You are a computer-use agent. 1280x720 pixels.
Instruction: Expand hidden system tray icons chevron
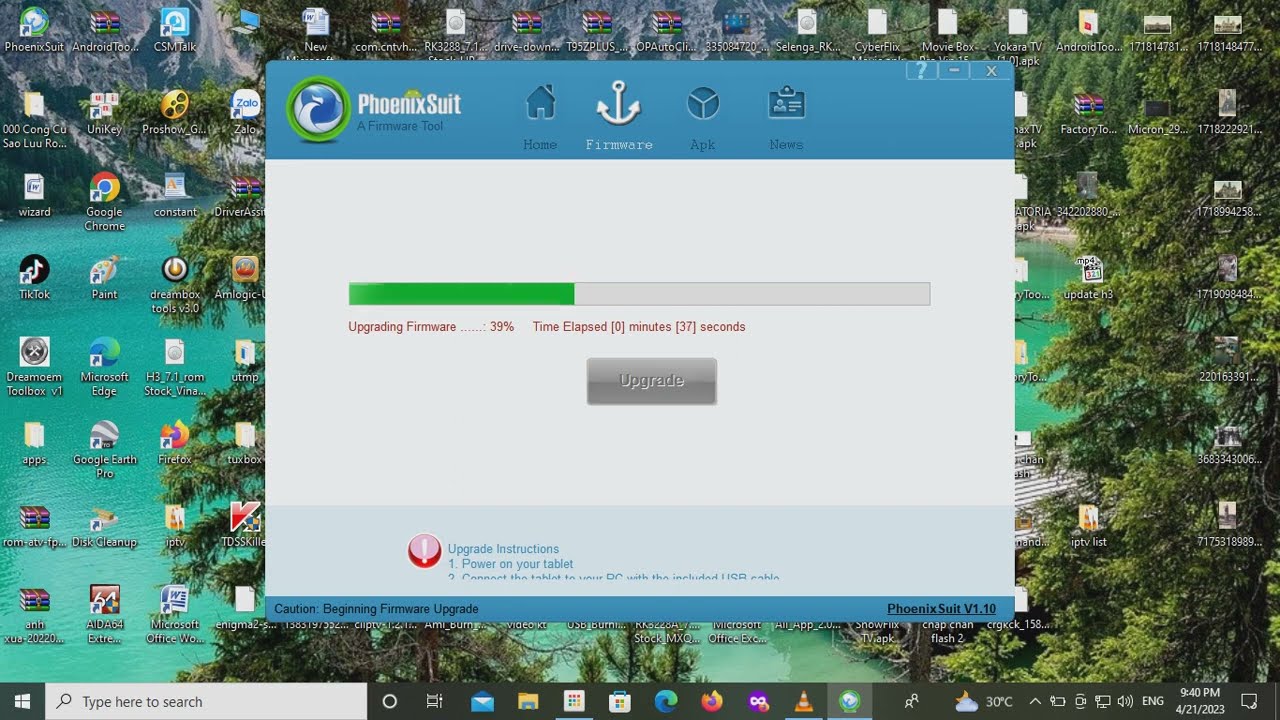tap(1035, 701)
